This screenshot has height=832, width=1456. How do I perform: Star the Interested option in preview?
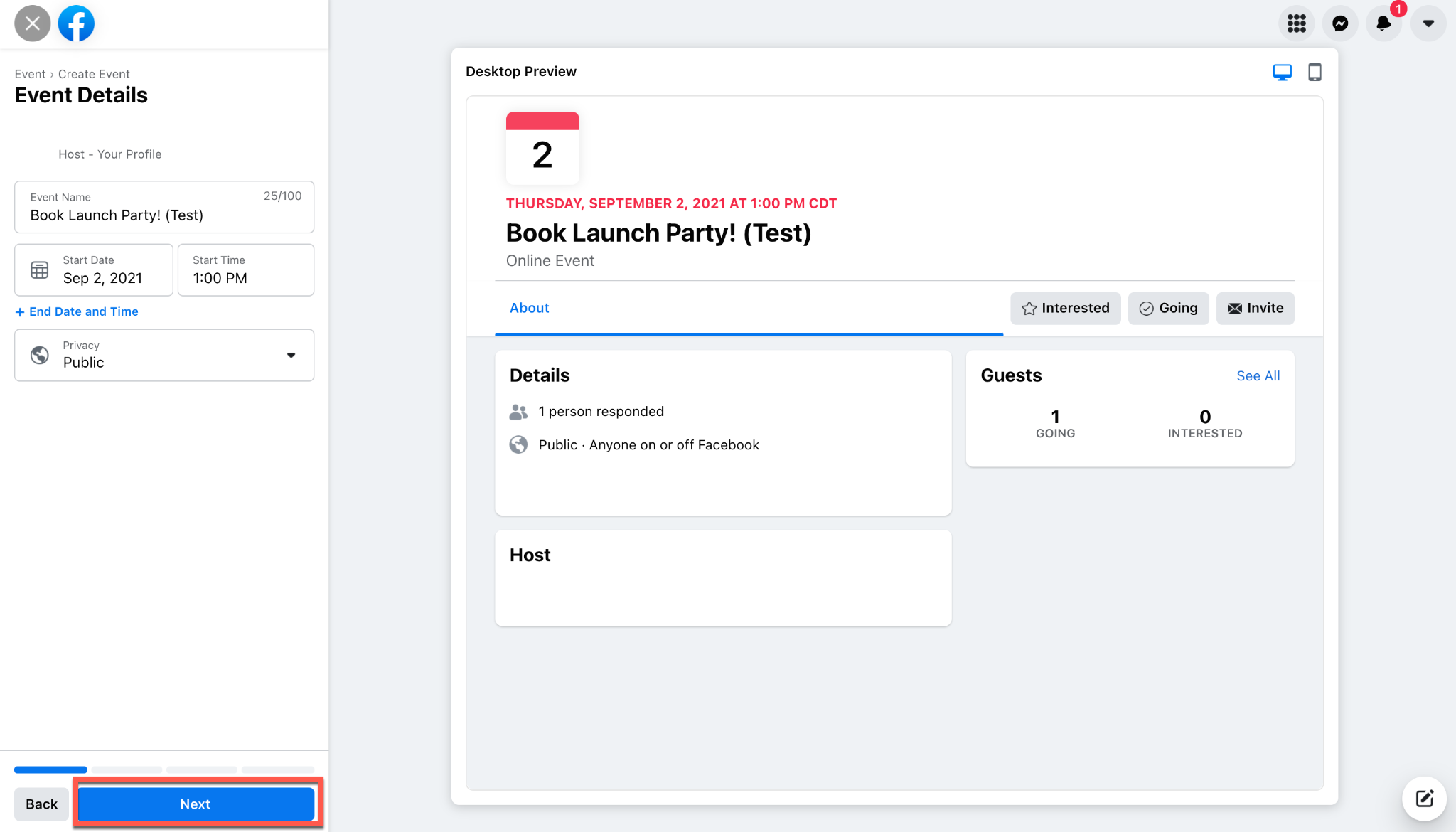point(1028,308)
